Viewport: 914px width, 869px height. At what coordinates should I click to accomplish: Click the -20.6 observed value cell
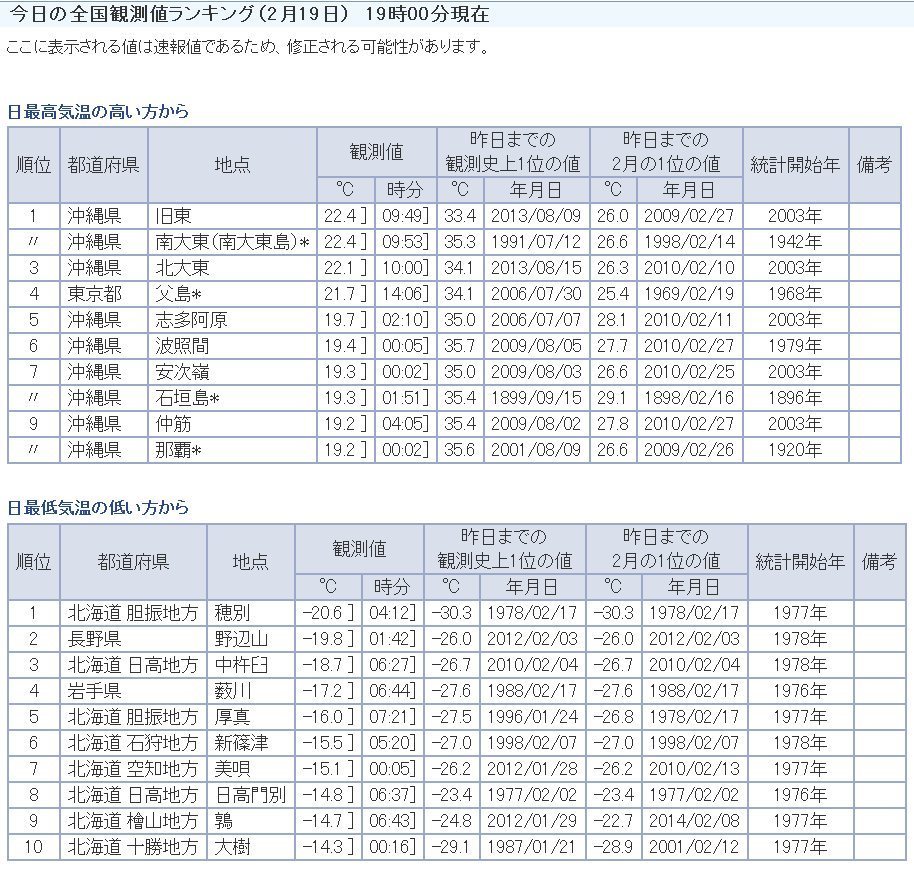[327, 612]
